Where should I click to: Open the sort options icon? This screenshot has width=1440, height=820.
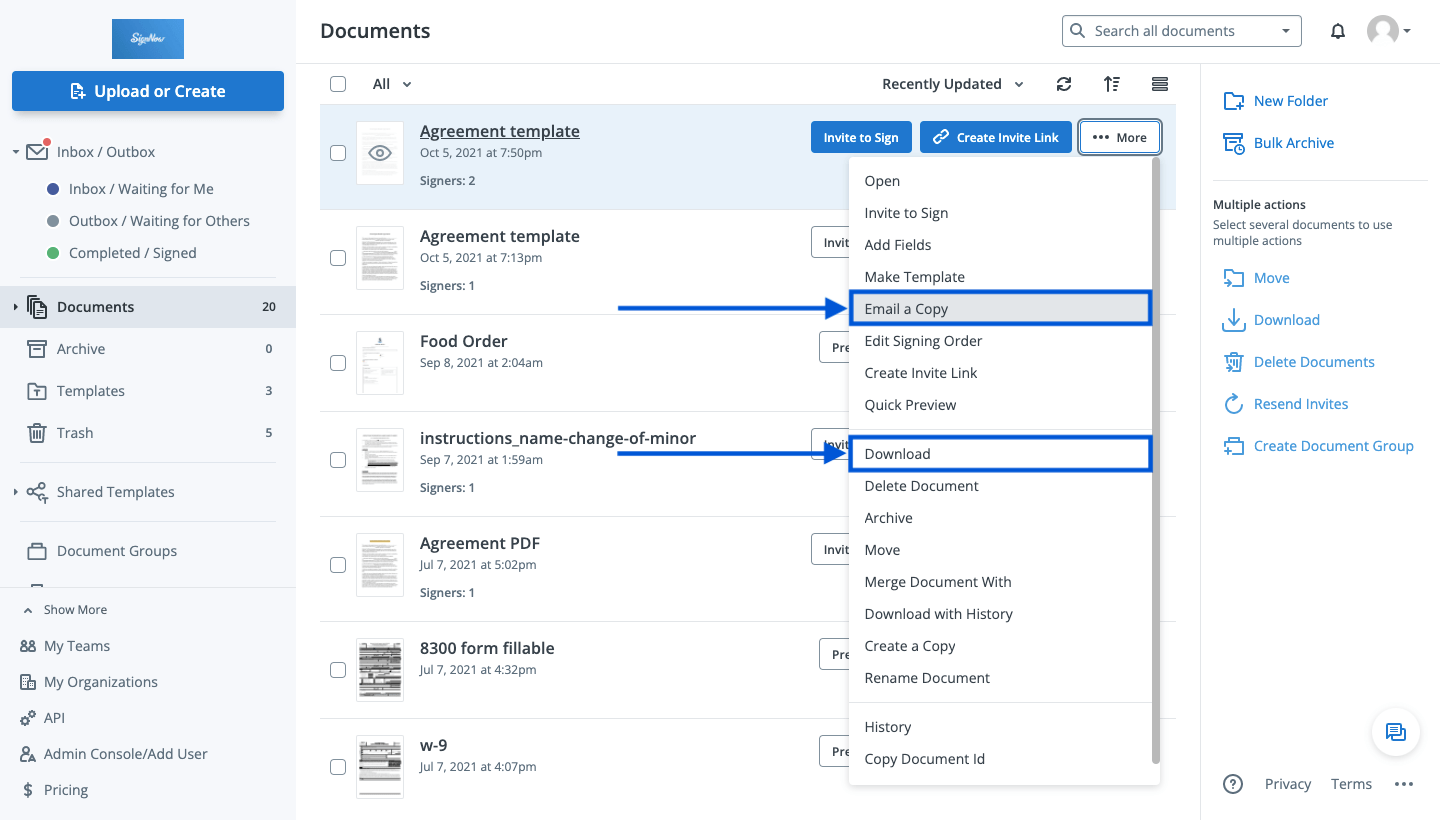pos(1112,84)
